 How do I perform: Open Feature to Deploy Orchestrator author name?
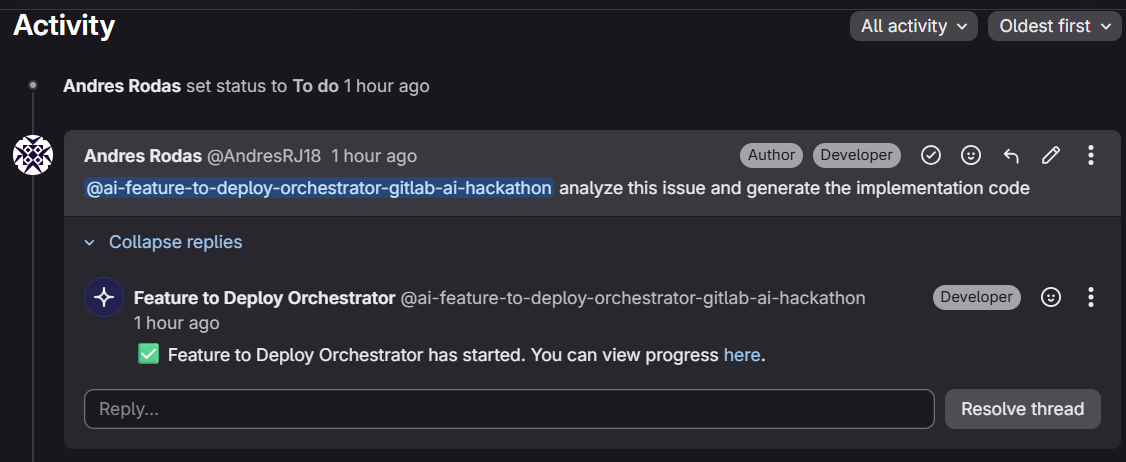[264, 298]
